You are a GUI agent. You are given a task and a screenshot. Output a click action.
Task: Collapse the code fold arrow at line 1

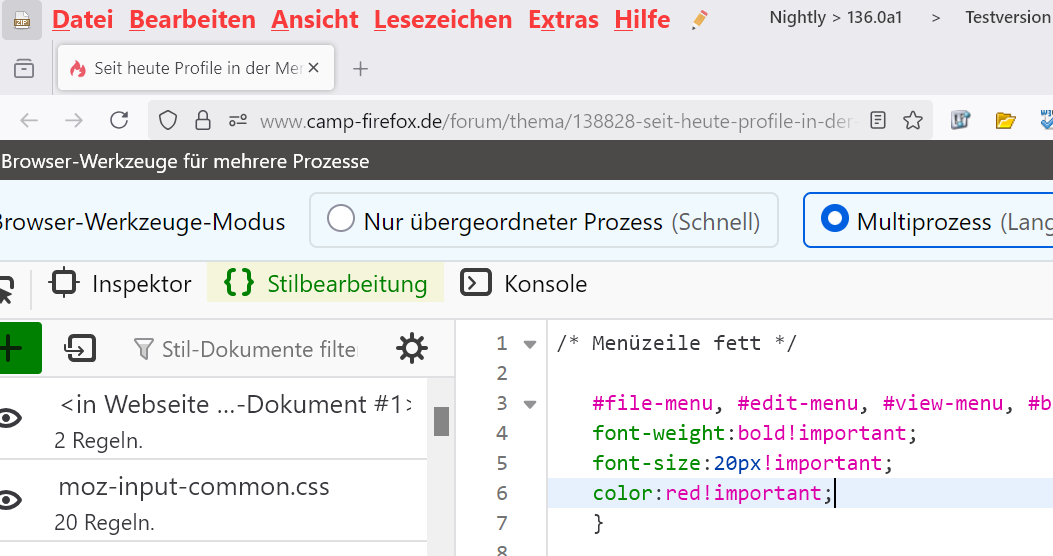530,344
